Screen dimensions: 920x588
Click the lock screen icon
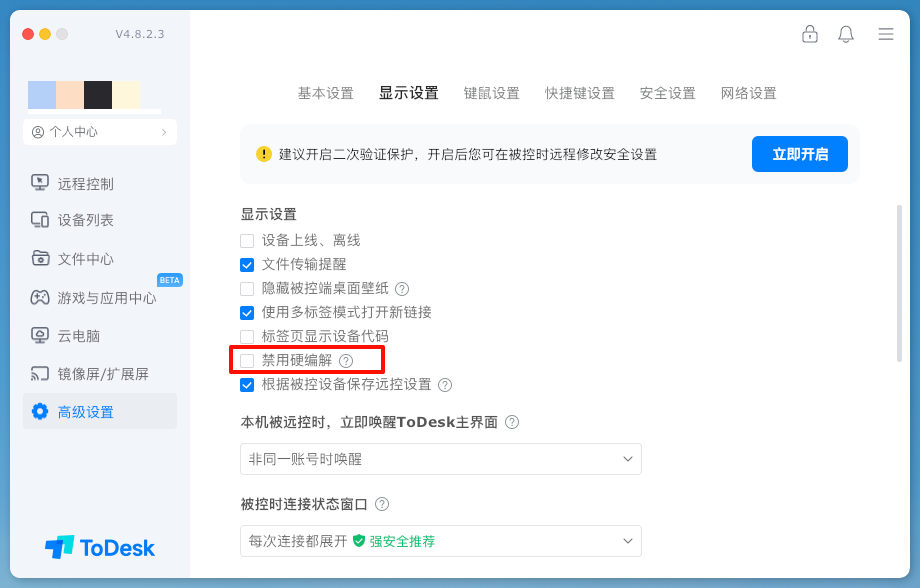click(x=810, y=34)
